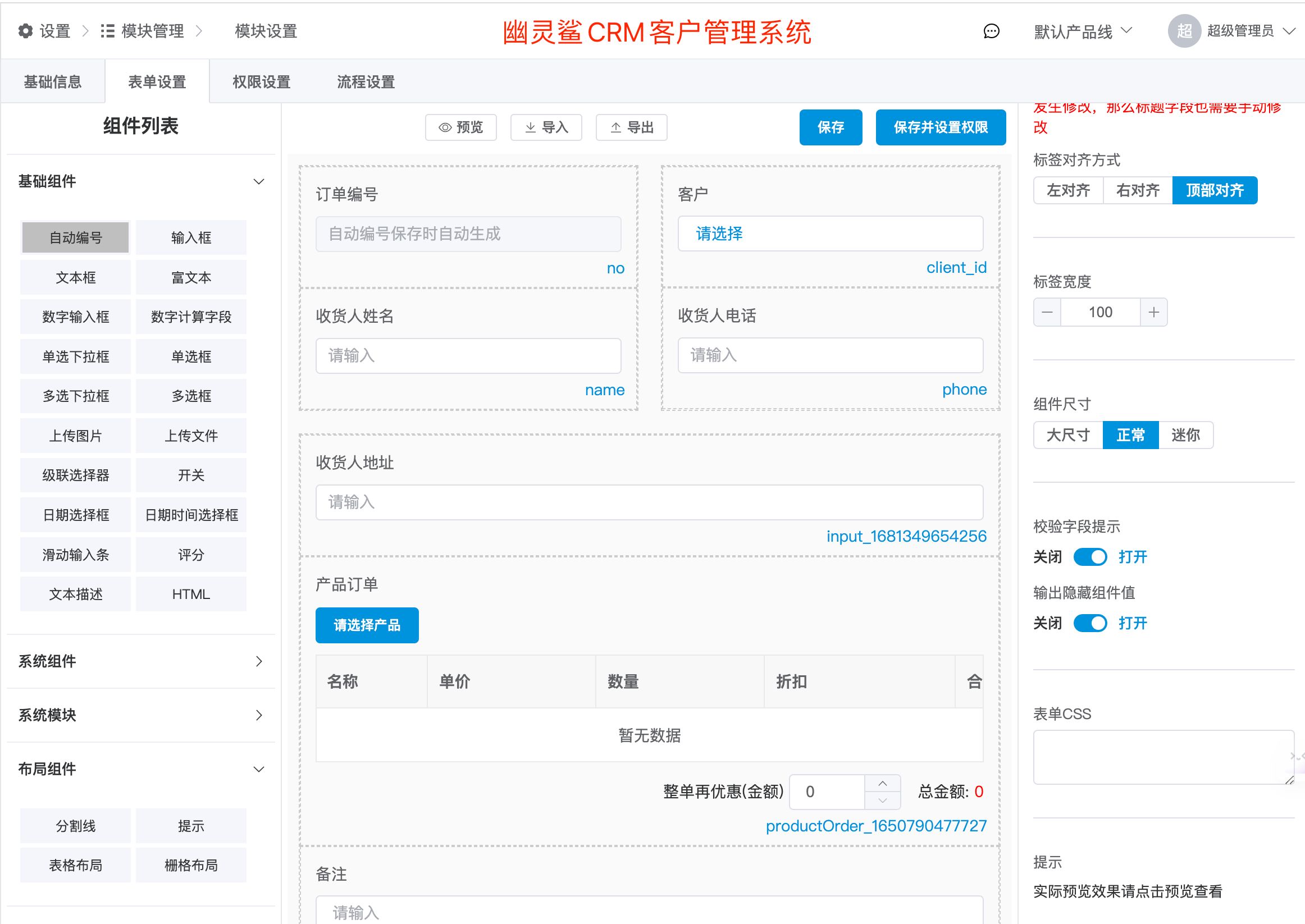The height and width of the screenshot is (924, 1305).
Task: Open the default product line dropdown
Action: click(1083, 31)
